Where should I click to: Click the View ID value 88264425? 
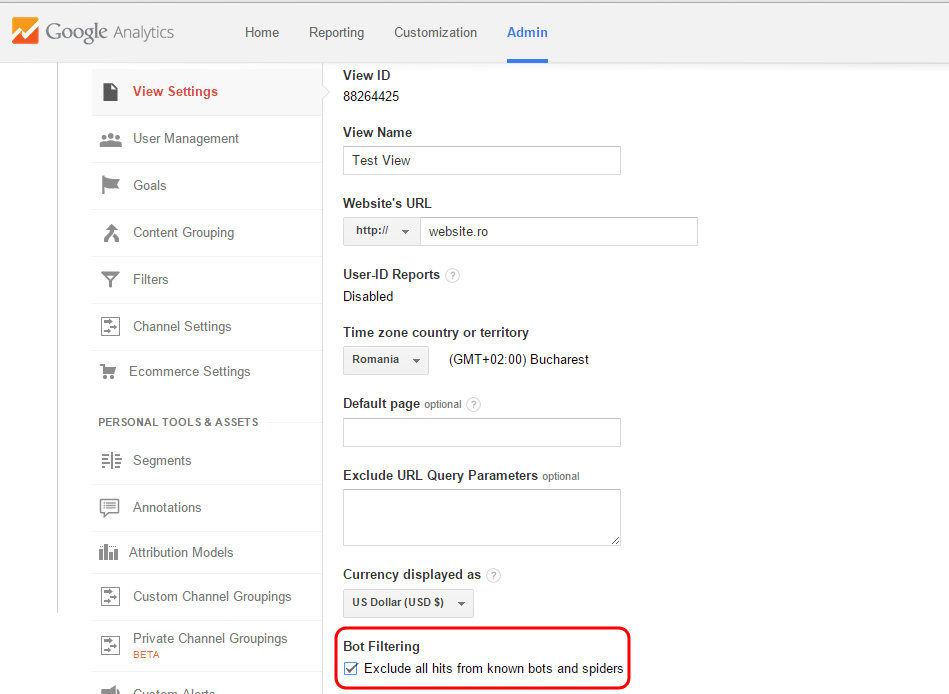tap(371, 97)
